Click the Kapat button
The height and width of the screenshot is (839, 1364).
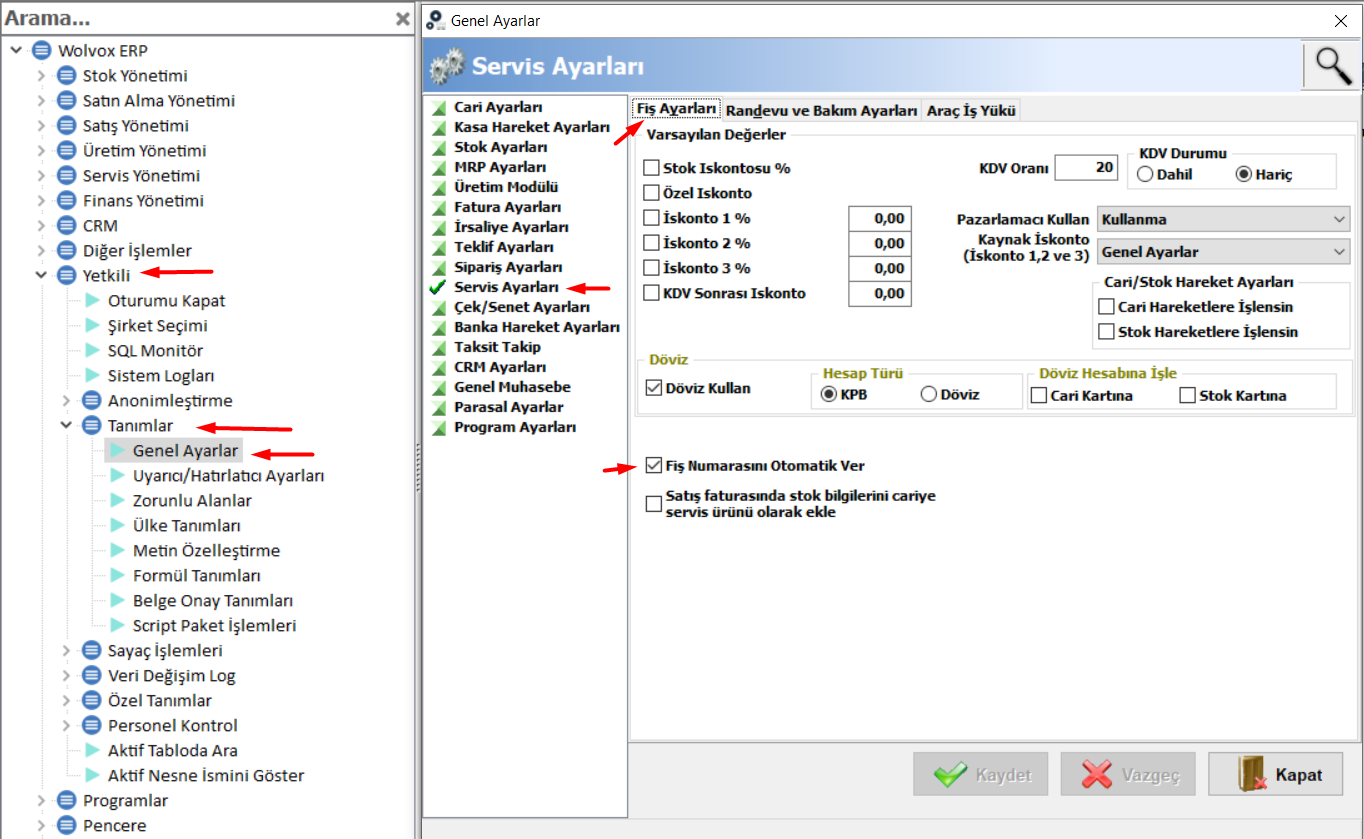(x=1275, y=774)
